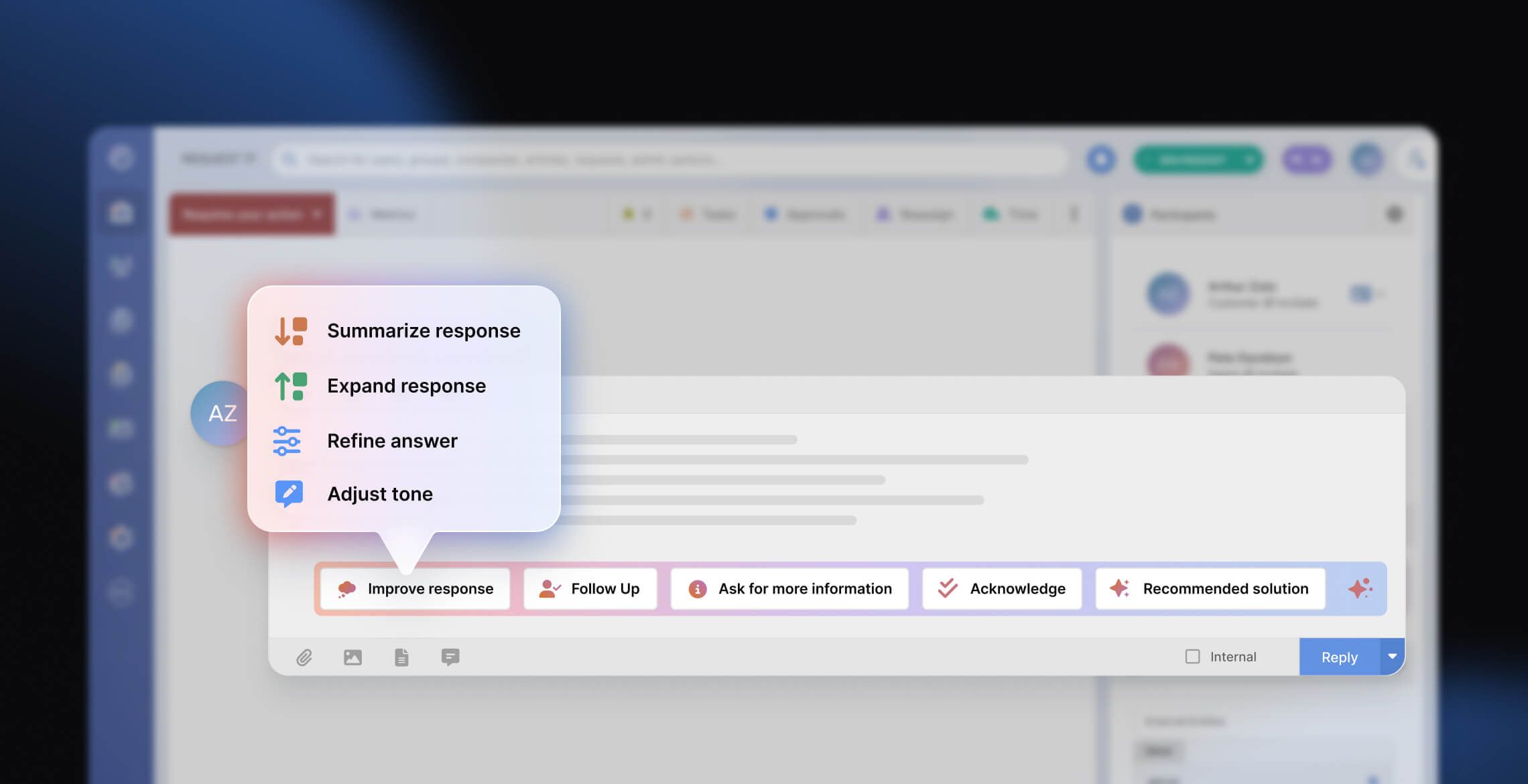Open the red status dropdown at top left

[251, 214]
